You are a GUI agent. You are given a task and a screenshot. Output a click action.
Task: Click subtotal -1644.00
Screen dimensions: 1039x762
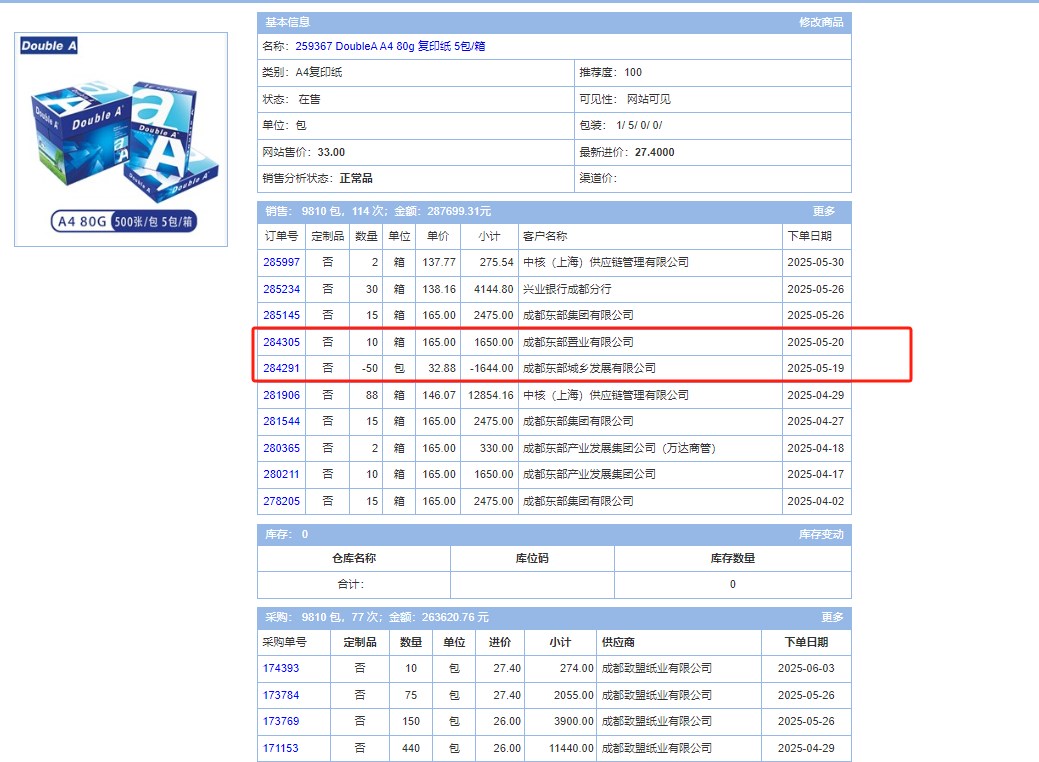[x=492, y=368]
